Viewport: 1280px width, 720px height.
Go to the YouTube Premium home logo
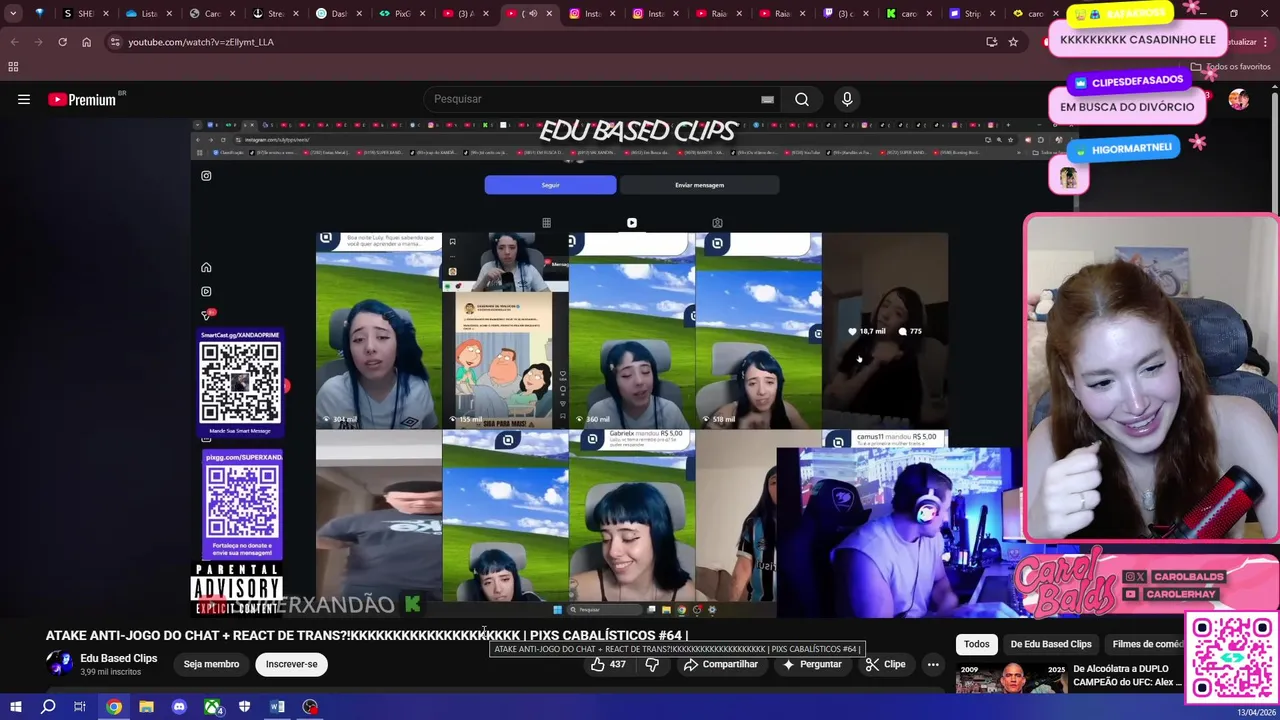[x=82, y=99]
